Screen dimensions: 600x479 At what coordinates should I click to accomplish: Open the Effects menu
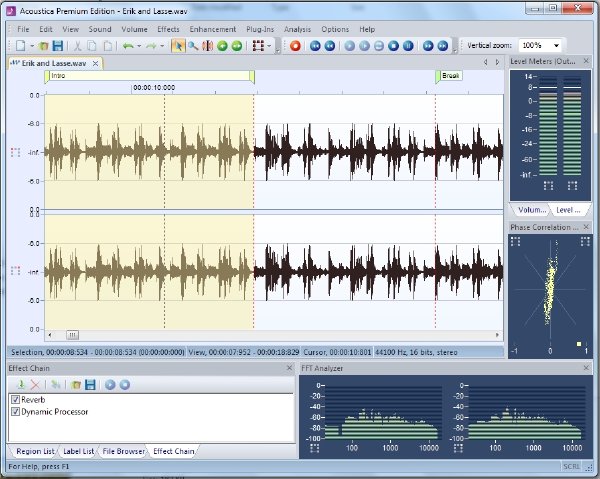point(168,29)
